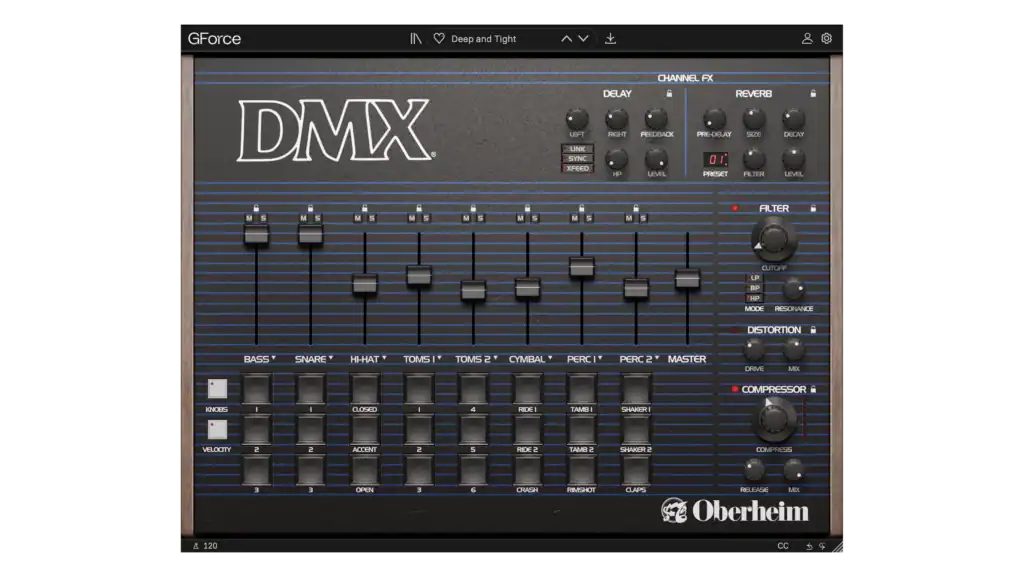Expand the PERC 2 channel dropdown arrow
Screen dimensions: 1024x577
click(657, 358)
